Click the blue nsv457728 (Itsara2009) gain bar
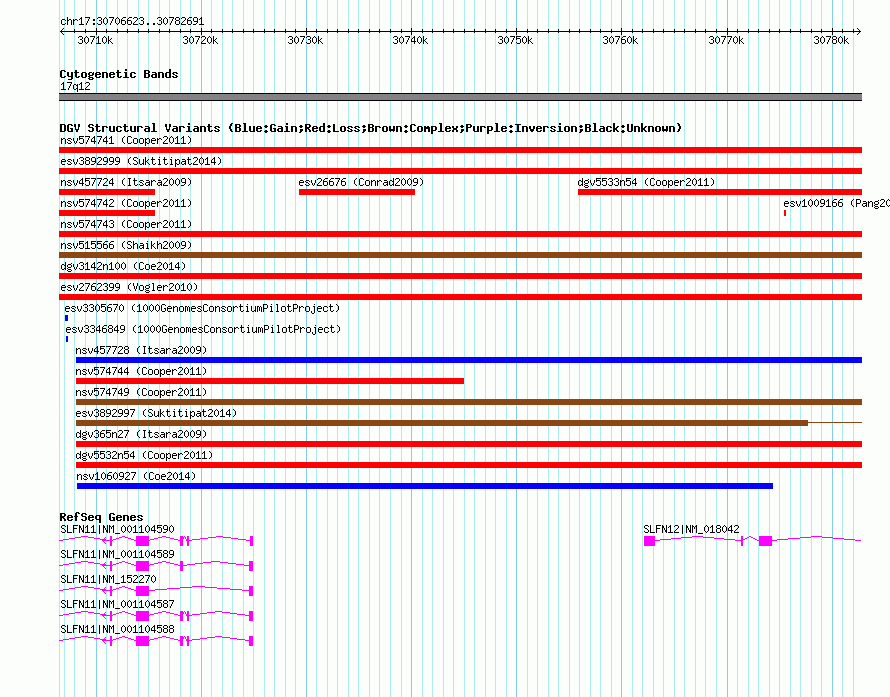 coord(469,360)
